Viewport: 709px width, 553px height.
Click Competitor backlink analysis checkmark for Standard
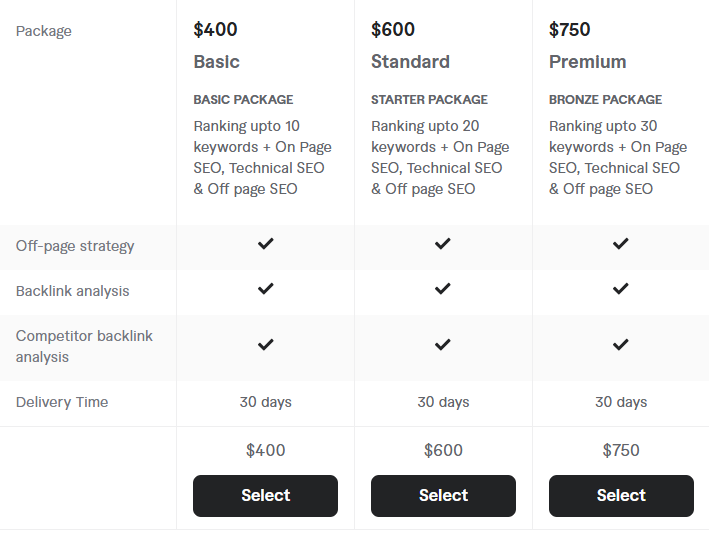point(443,345)
